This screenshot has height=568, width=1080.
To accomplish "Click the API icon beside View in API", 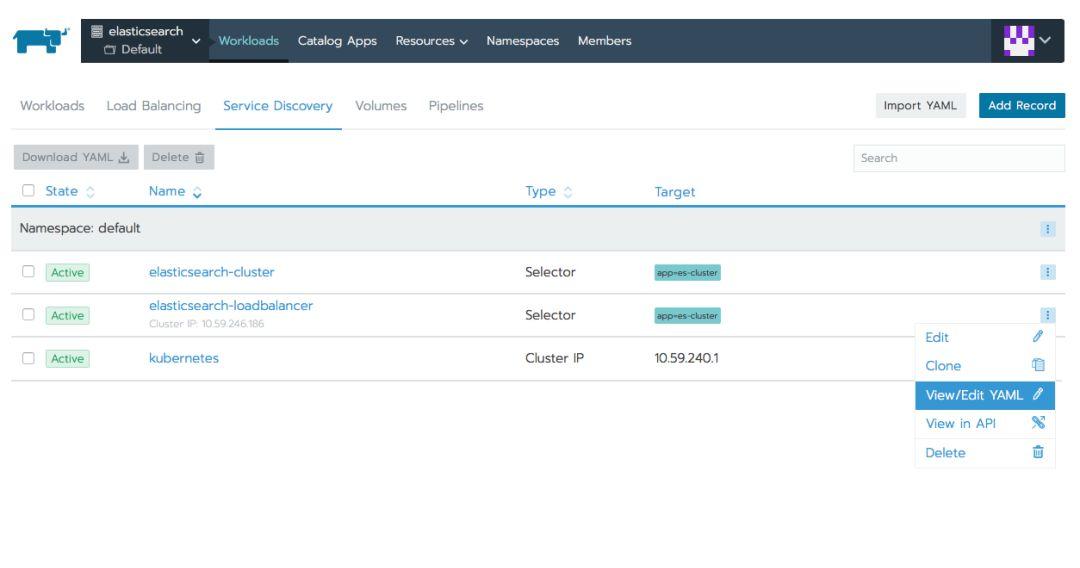I will pos(1038,423).
